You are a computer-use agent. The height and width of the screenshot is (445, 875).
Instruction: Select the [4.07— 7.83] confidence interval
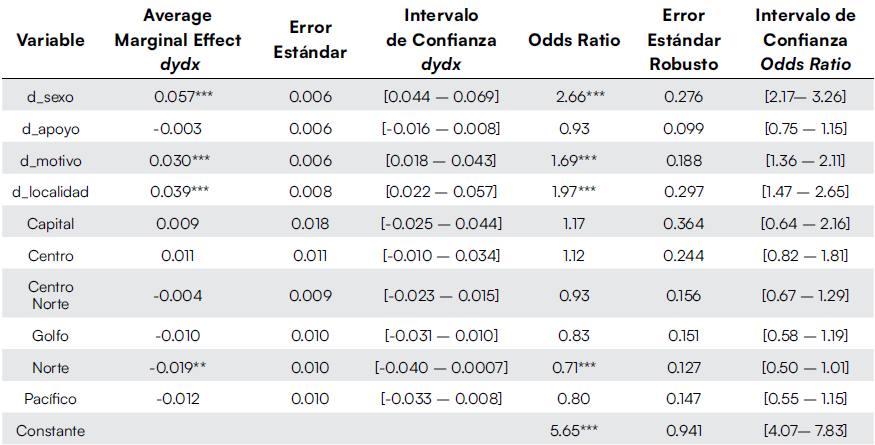tap(805, 431)
